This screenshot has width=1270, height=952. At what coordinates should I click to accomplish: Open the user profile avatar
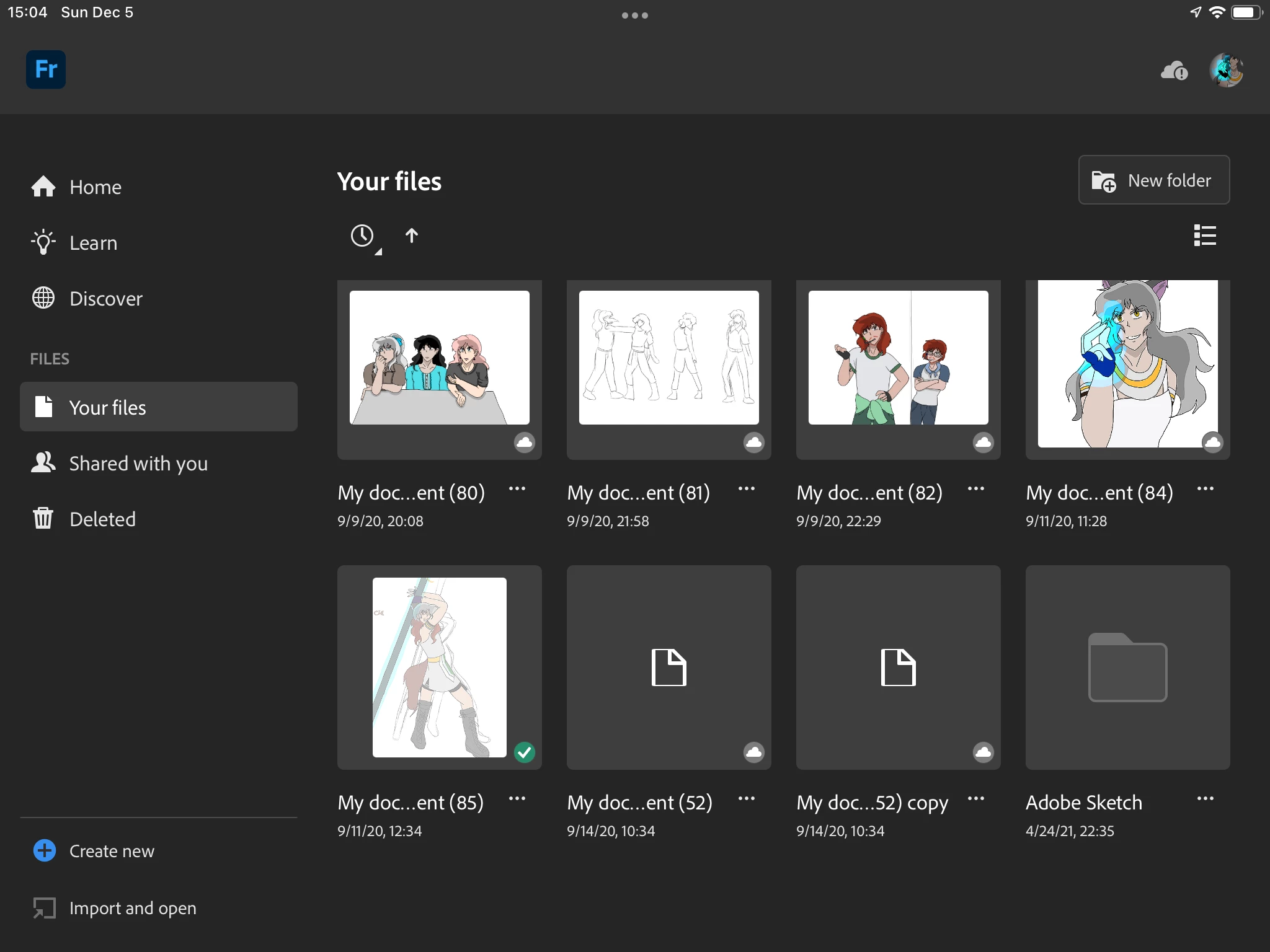[x=1226, y=70]
